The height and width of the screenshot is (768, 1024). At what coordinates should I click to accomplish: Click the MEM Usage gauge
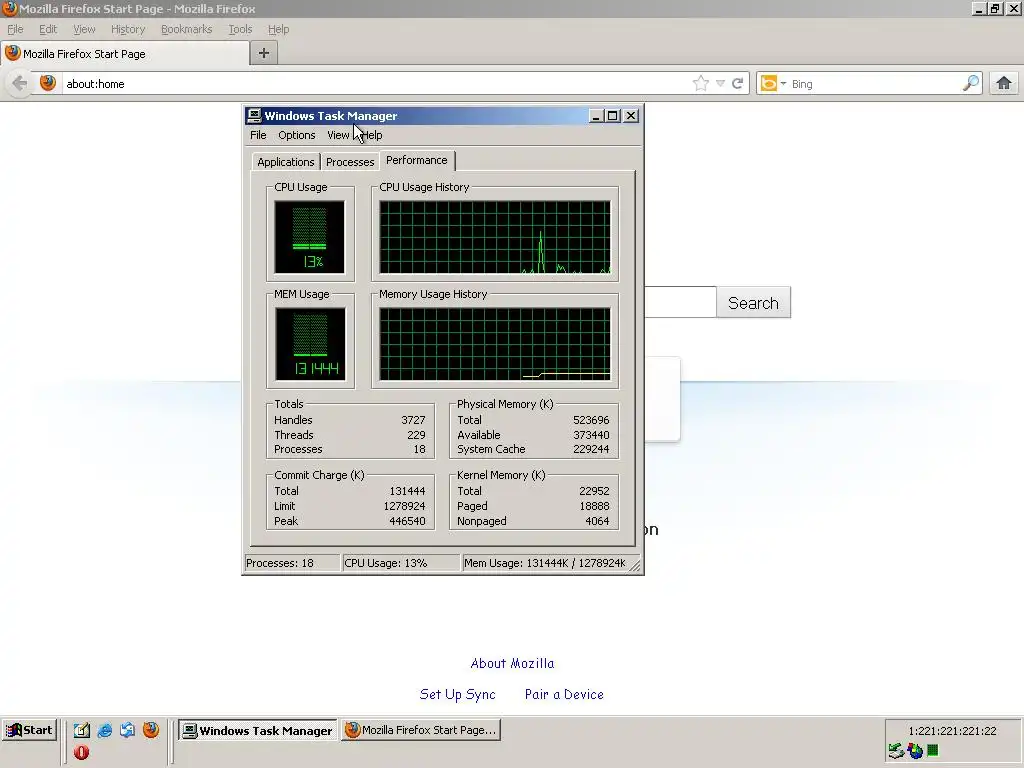pyautogui.click(x=310, y=344)
